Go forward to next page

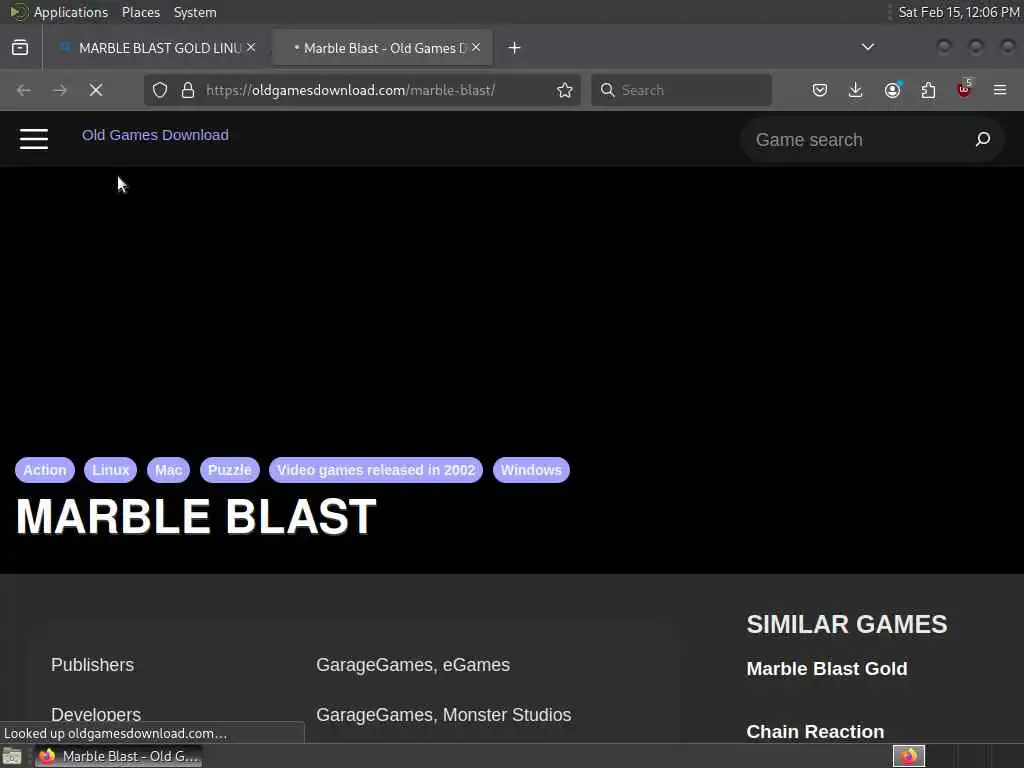point(59,90)
